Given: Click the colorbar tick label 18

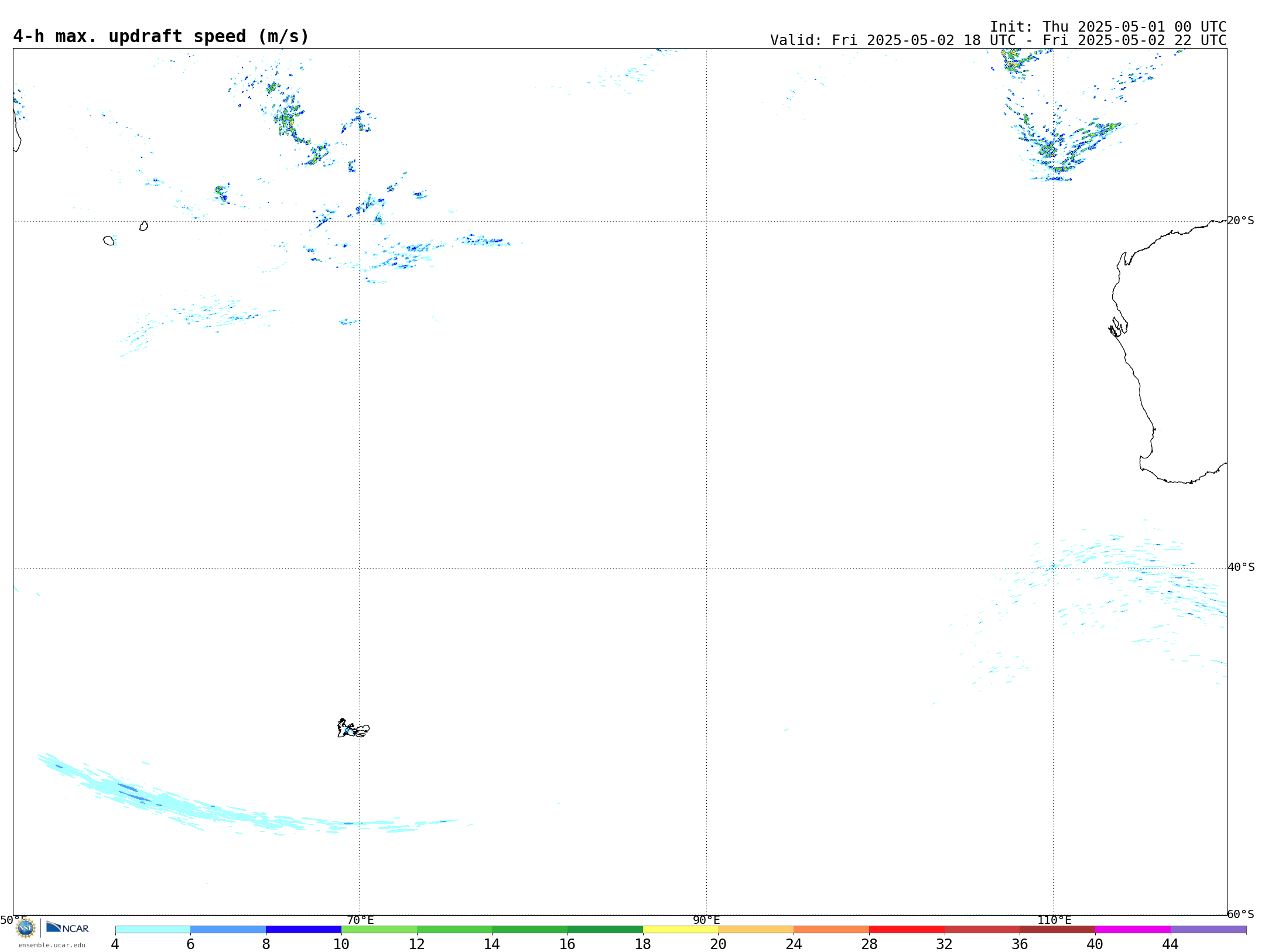Looking at the screenshot, I should coord(643,944).
